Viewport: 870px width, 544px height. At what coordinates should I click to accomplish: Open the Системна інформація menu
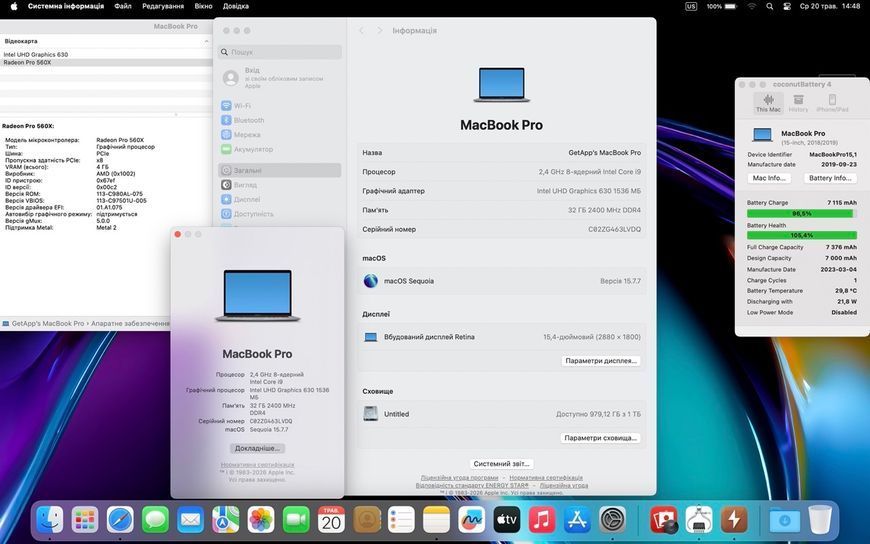65,7
